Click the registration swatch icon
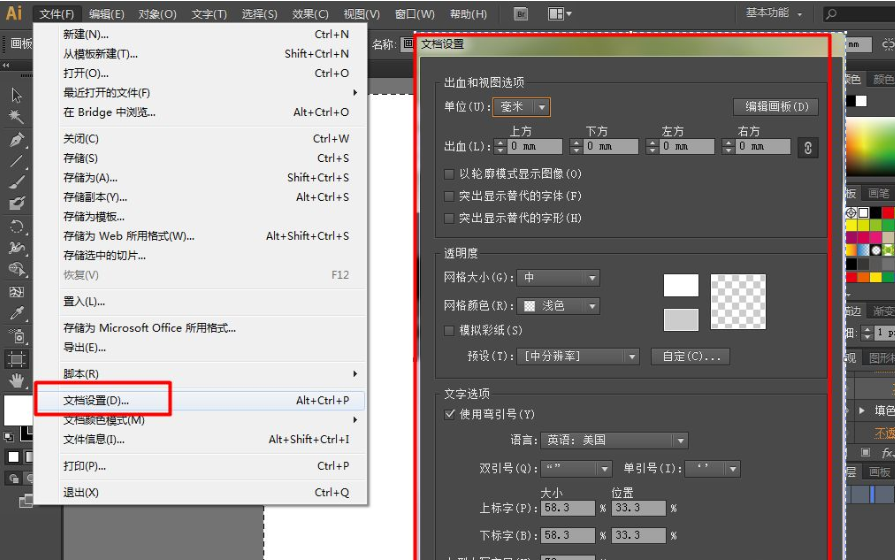This screenshot has width=895, height=560. tap(851, 212)
